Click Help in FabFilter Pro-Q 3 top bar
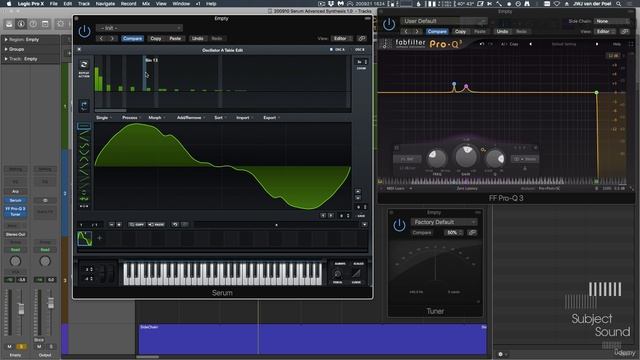Screen dimensions: 640x360 (x=617, y=44)
